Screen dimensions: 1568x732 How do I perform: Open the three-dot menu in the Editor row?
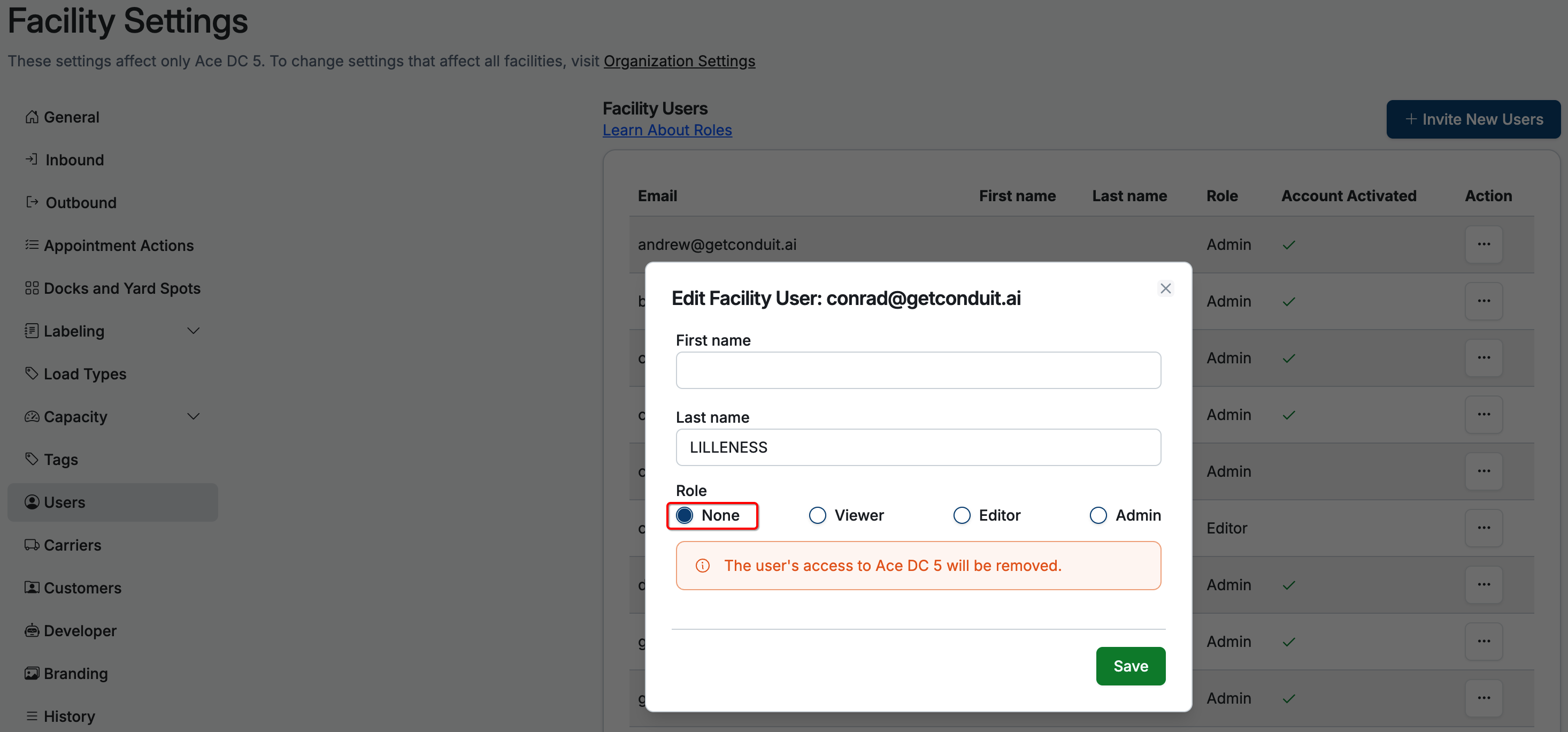(x=1484, y=528)
